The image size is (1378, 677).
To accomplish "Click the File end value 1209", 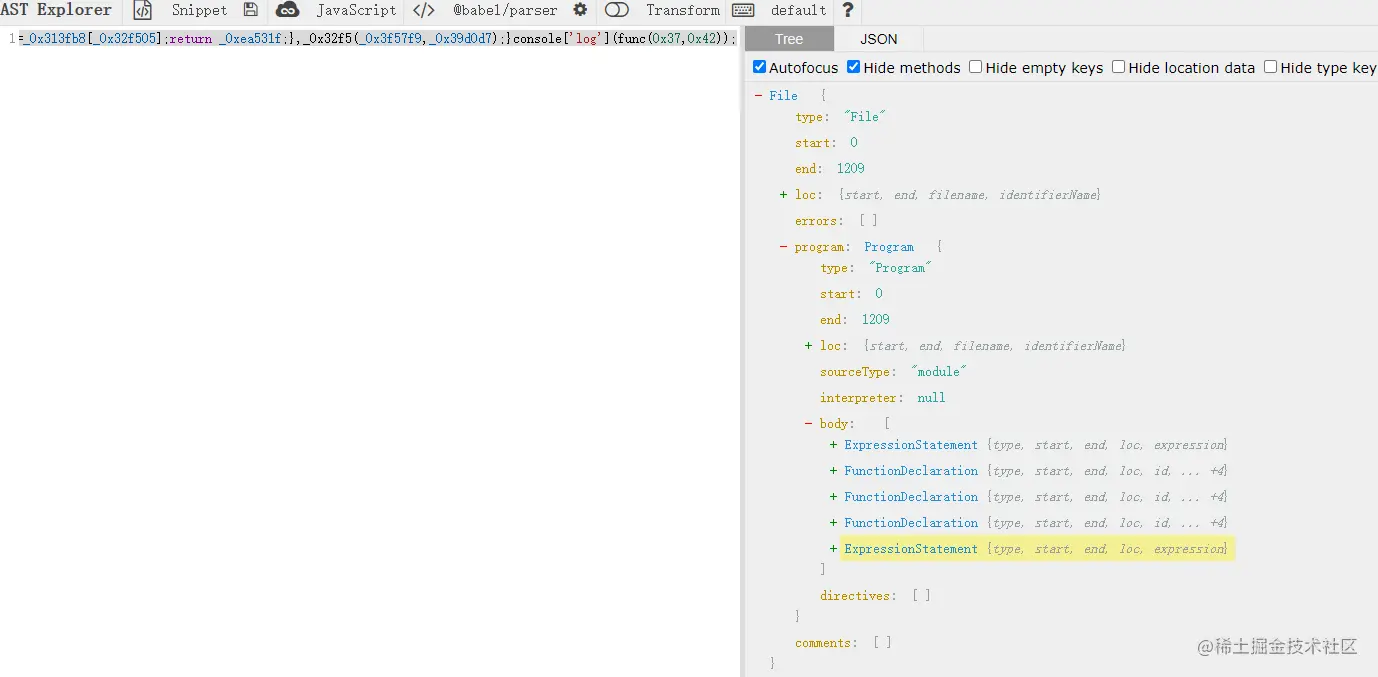I will pyautogui.click(x=851, y=169).
